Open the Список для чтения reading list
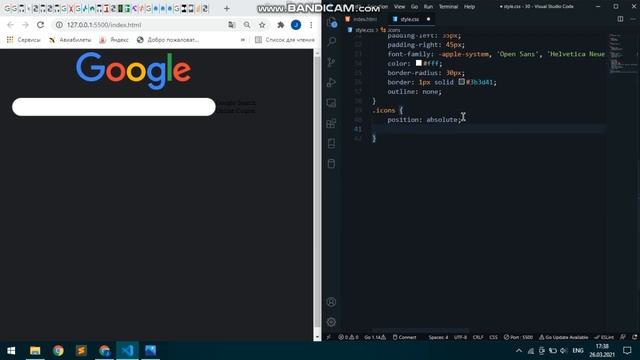The image size is (640, 360). coord(284,40)
